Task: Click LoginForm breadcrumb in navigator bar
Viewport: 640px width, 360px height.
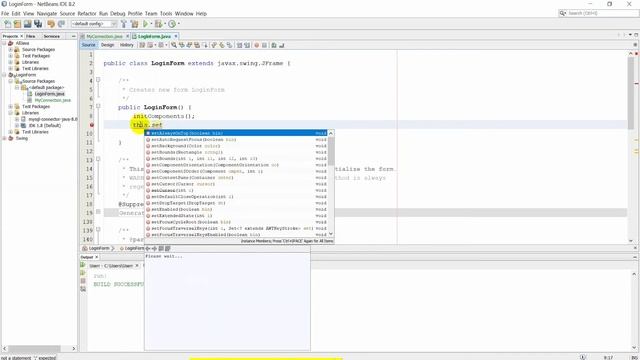Action: click(98, 248)
